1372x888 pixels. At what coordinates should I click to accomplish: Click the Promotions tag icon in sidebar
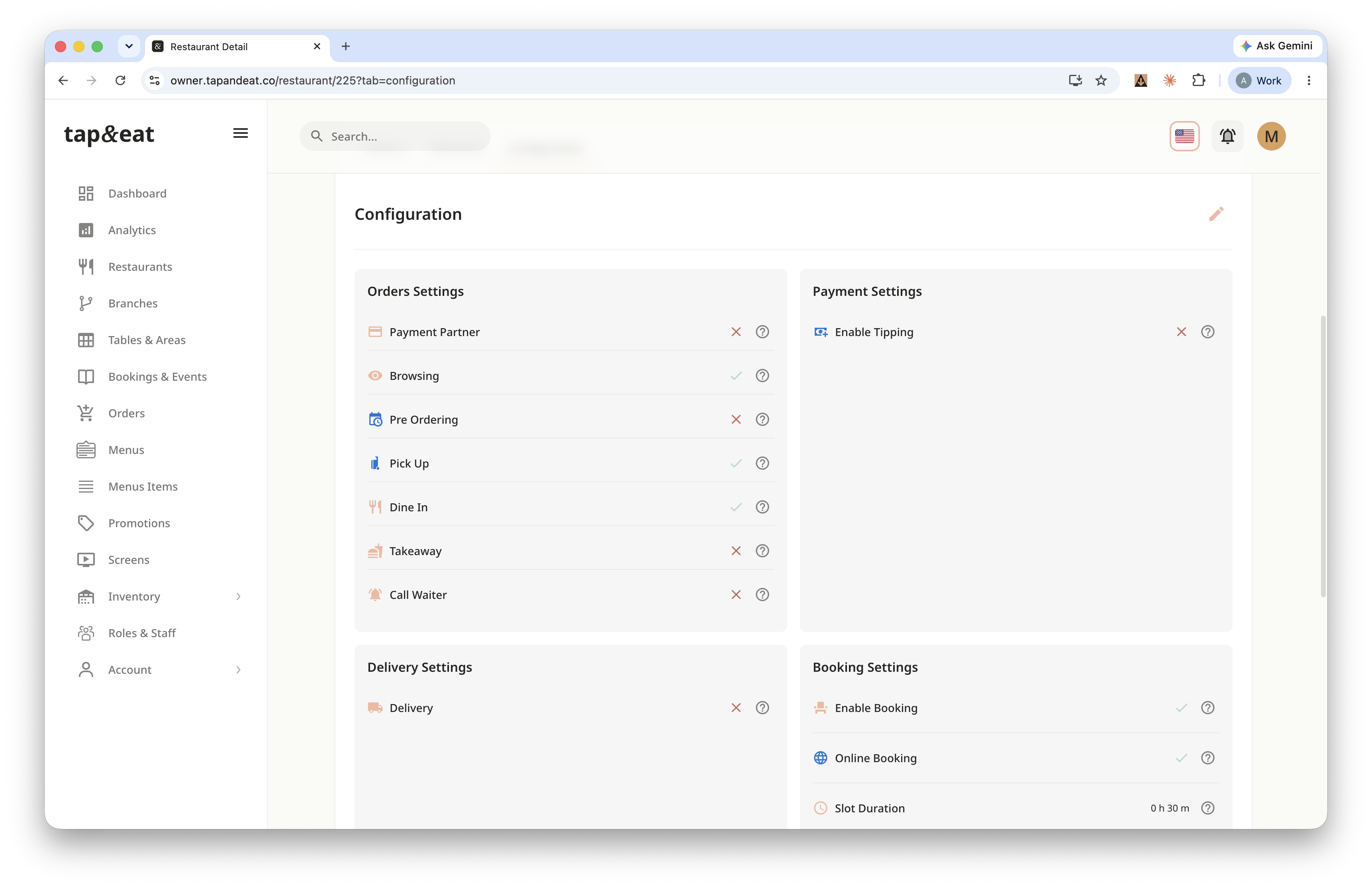coord(86,523)
